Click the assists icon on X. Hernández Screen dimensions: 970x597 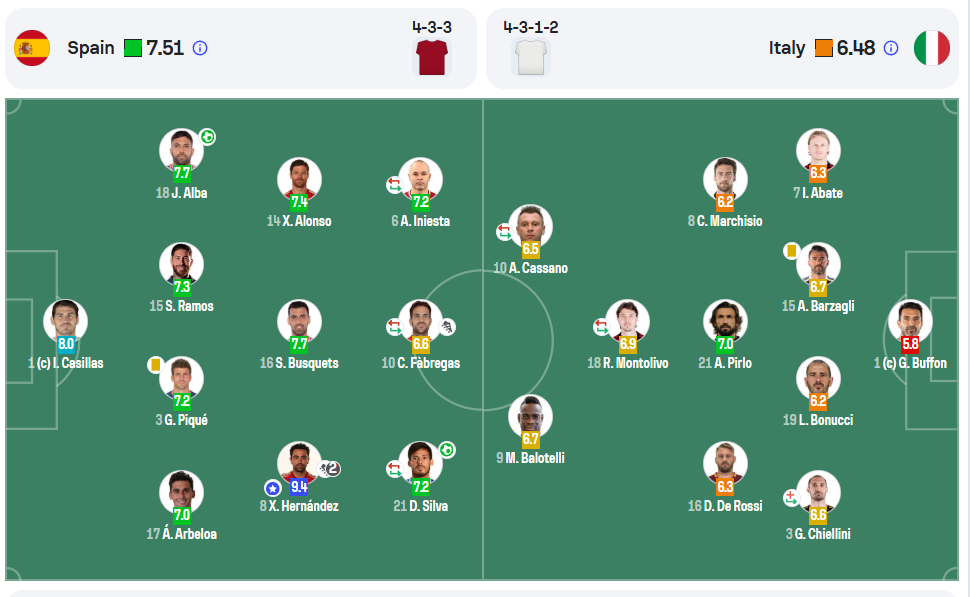(329, 469)
